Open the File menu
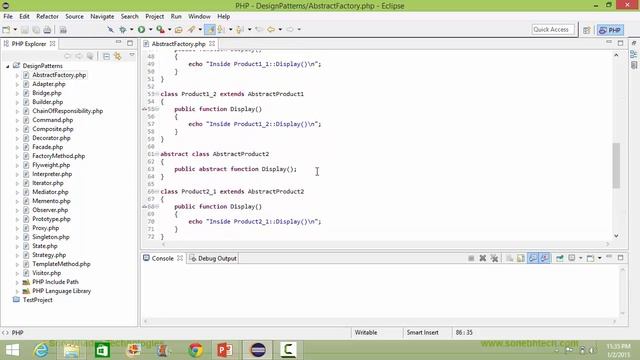The image size is (640, 360). tap(8, 16)
